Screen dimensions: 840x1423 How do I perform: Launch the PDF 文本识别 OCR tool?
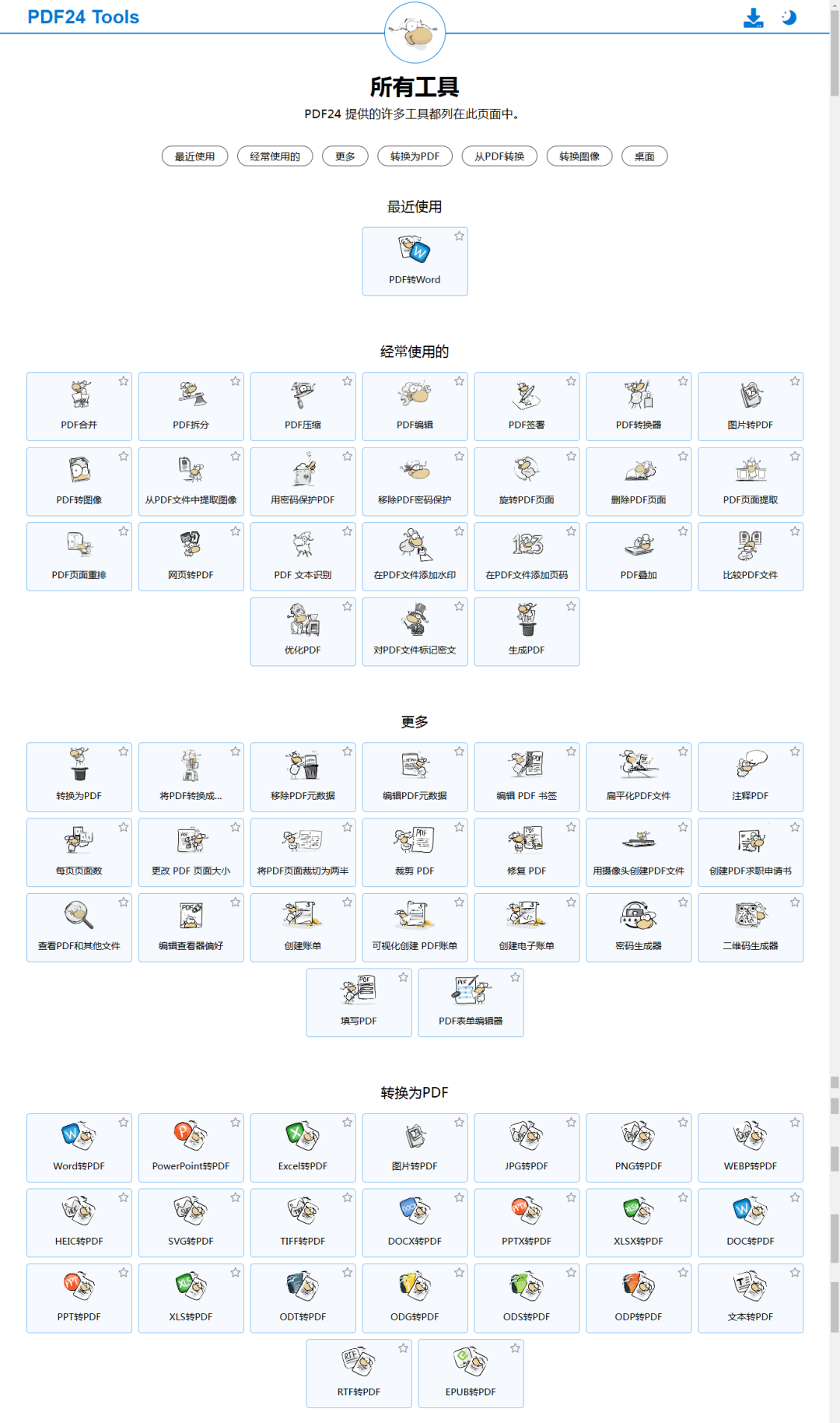click(303, 556)
